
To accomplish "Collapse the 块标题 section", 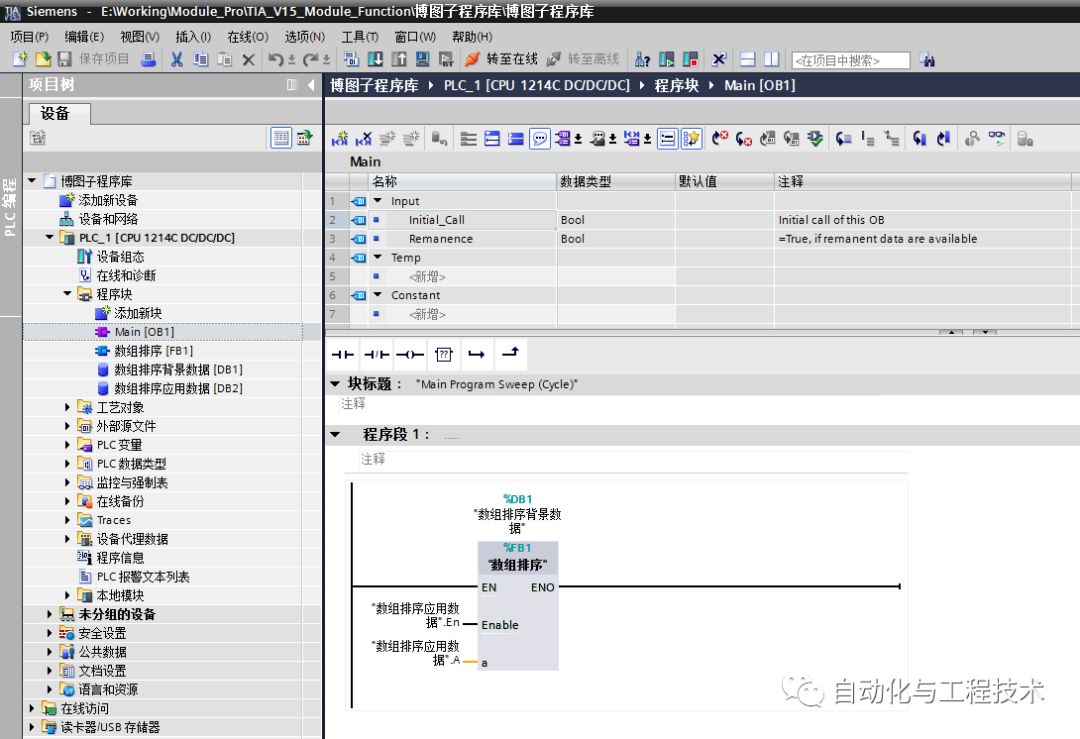I will click(x=335, y=384).
